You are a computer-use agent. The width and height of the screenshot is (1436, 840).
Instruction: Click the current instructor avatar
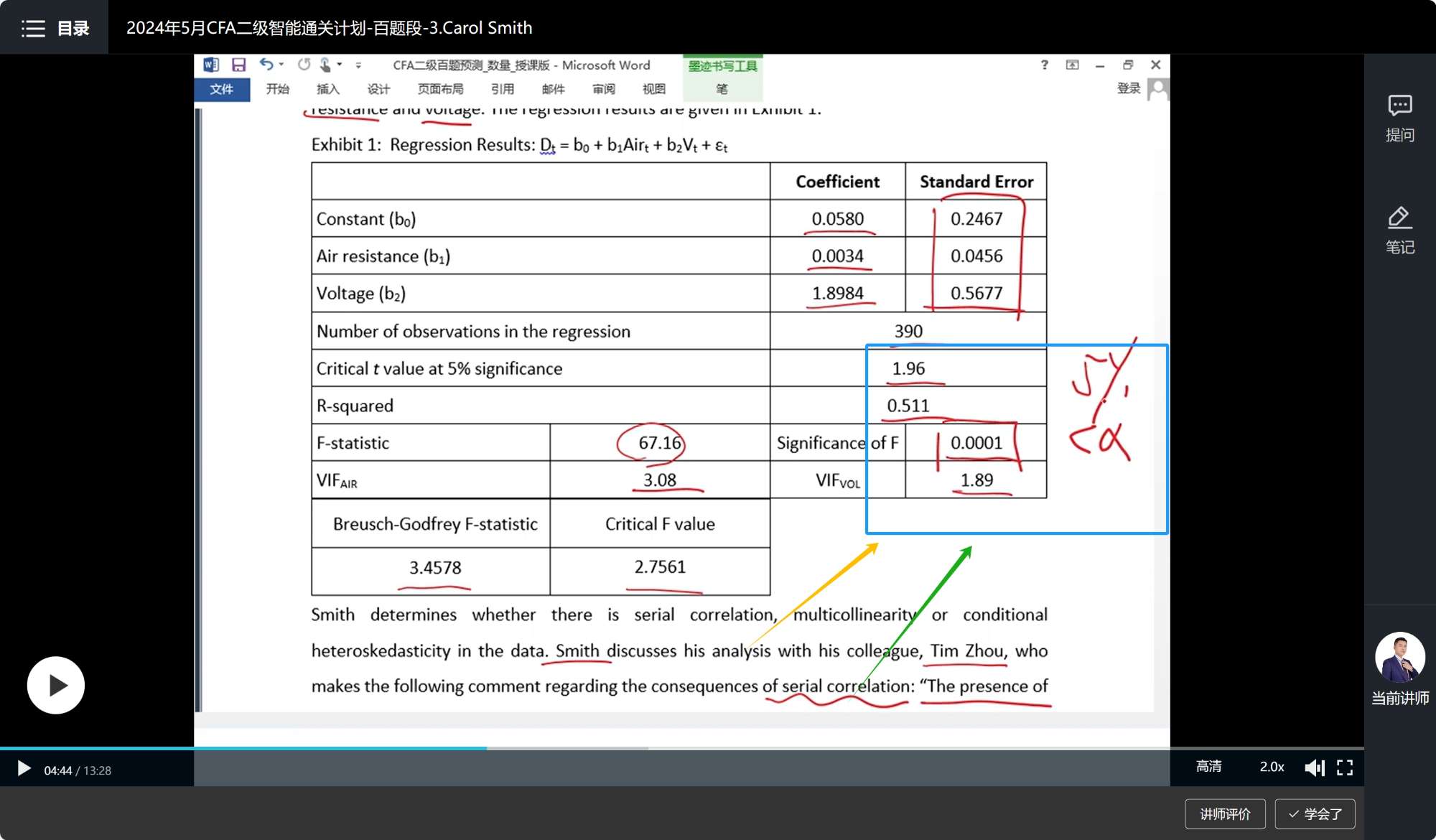[x=1399, y=657]
